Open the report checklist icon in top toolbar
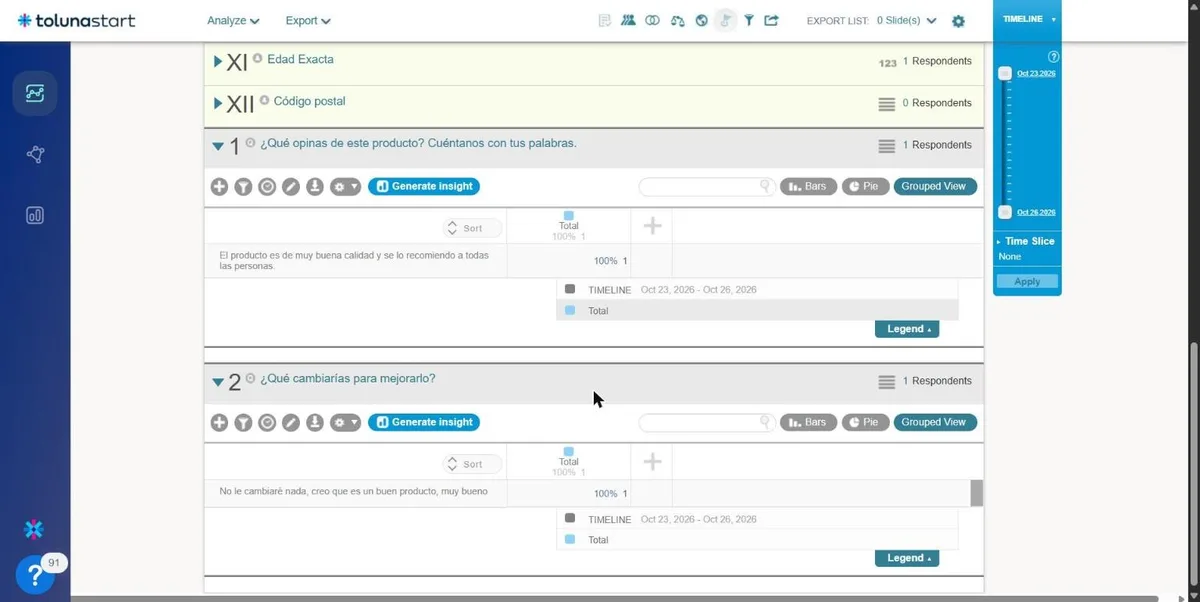Viewport: 1200px width, 602px height. coord(604,20)
